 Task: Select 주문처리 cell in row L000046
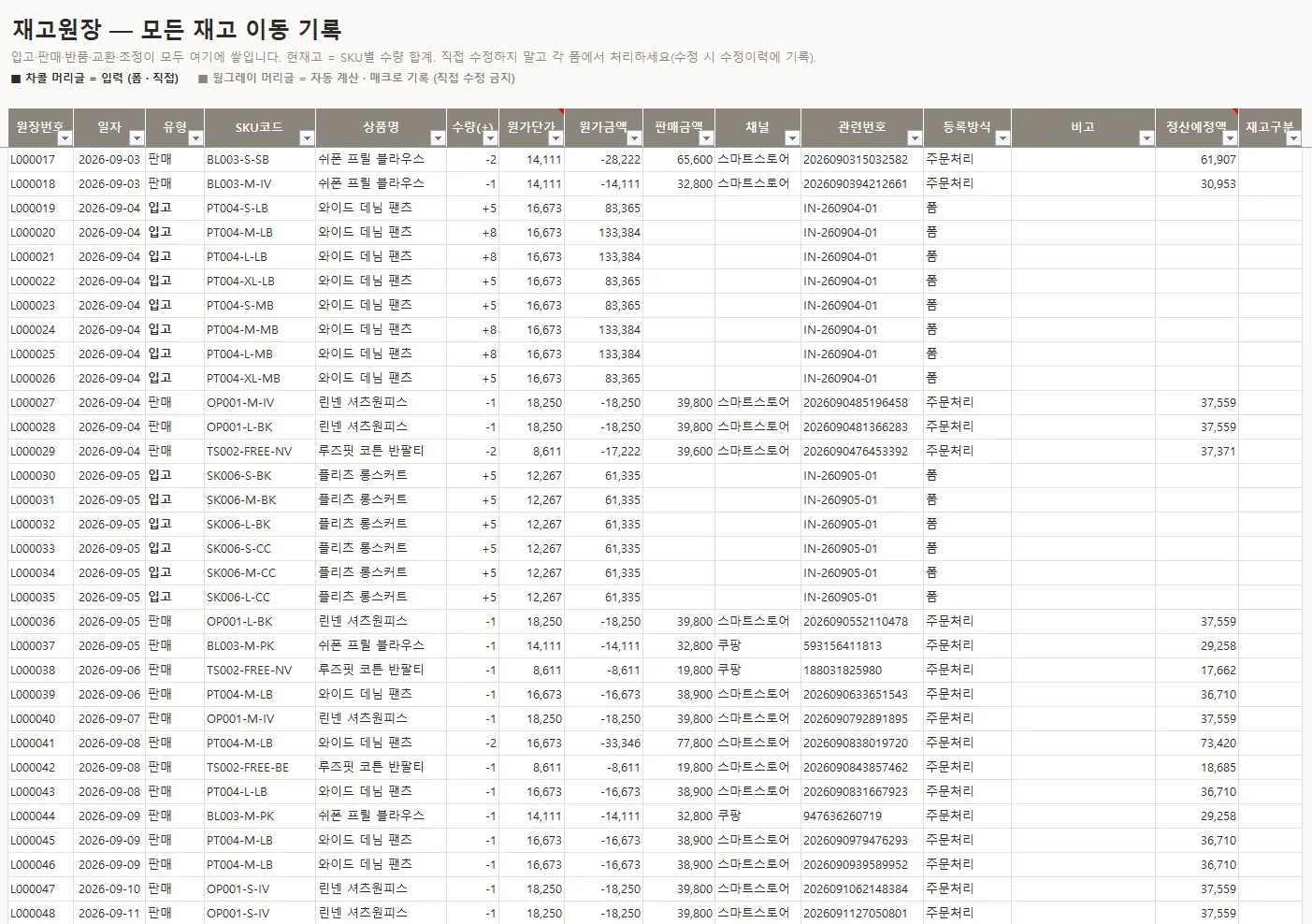point(967,865)
